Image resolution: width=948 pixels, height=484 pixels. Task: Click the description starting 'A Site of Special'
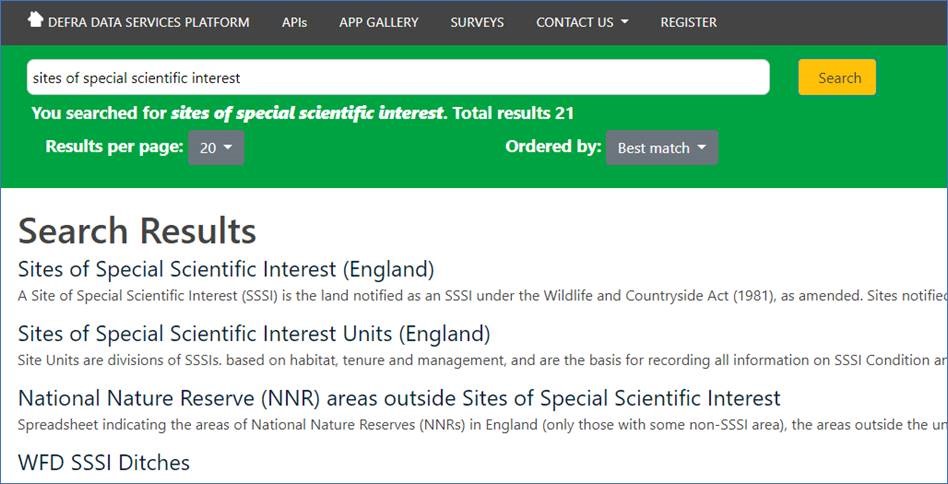click(480, 296)
